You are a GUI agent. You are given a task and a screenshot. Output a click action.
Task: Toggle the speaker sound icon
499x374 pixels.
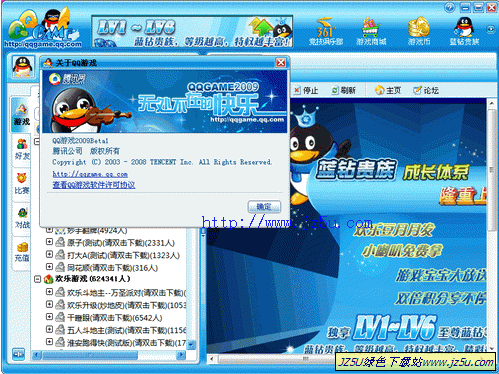19,354
